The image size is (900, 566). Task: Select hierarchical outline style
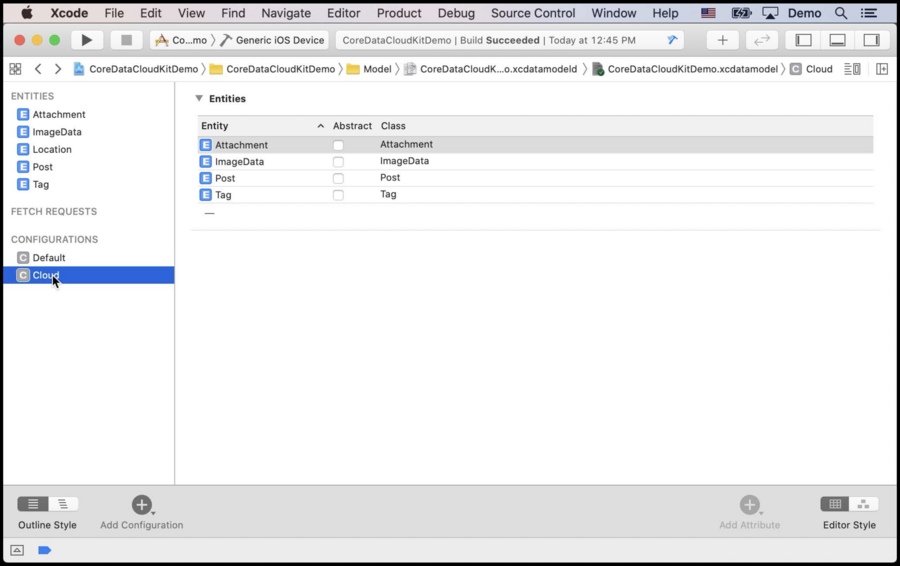(x=63, y=504)
